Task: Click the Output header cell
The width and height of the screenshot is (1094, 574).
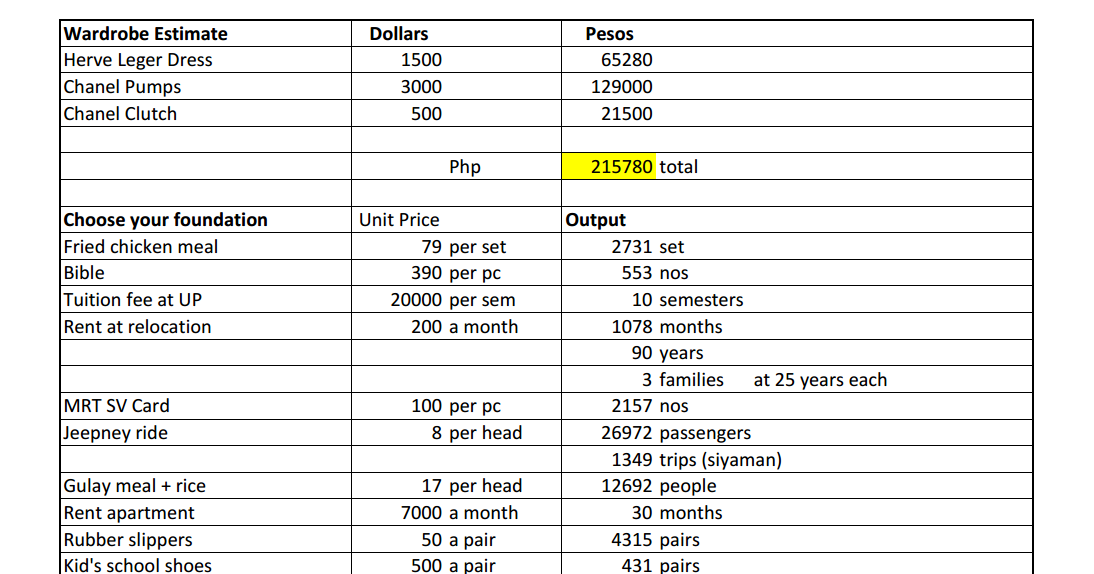Action: point(797,220)
